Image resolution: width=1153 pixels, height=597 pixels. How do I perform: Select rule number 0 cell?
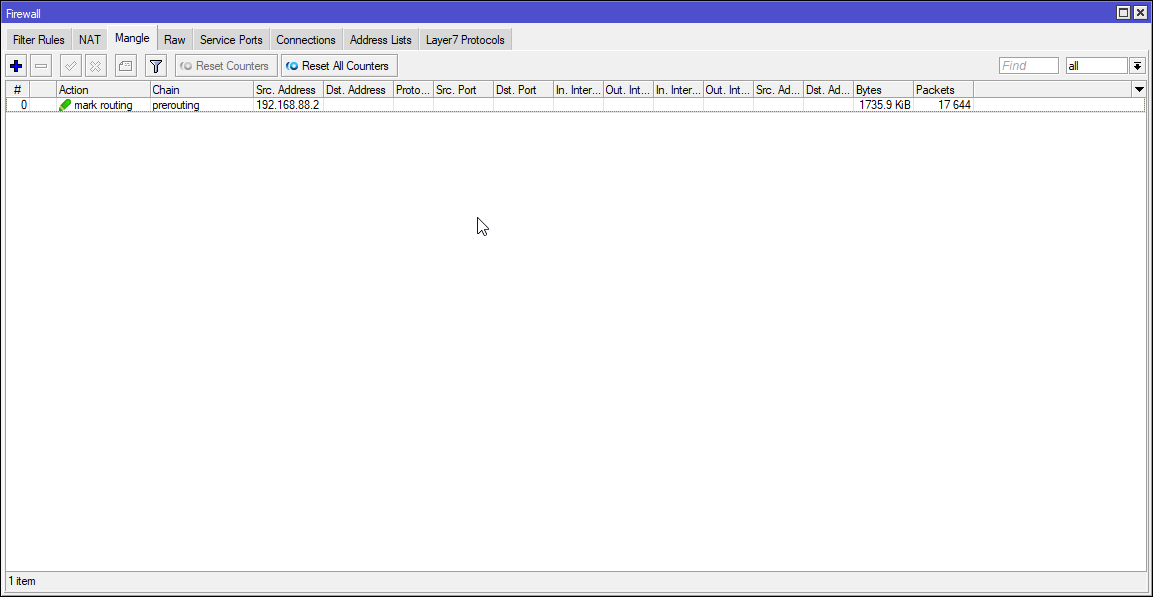tap(18, 105)
